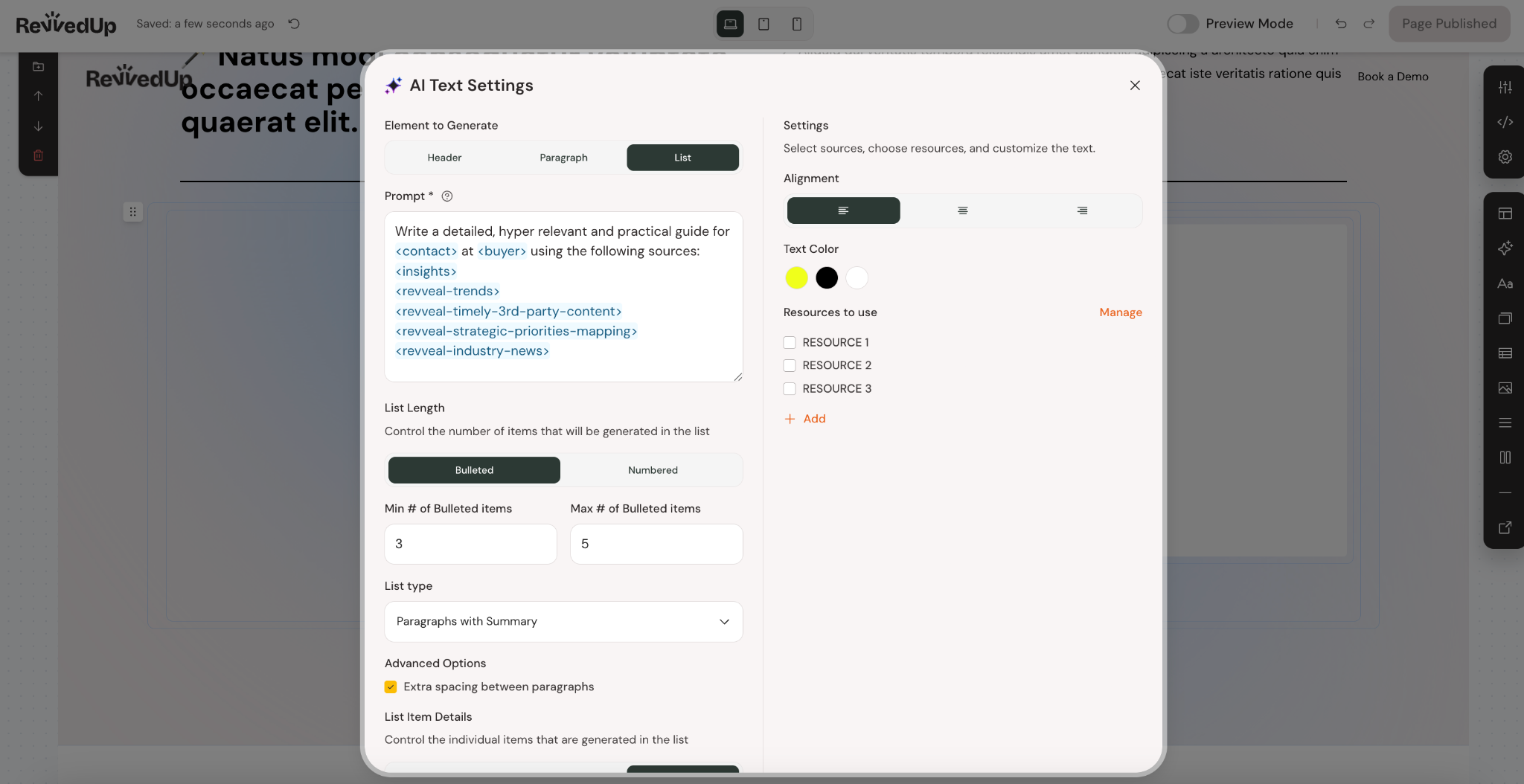This screenshot has height=784, width=1524.
Task: Uncheck Extra spacing between paragraphs
Action: click(x=391, y=687)
